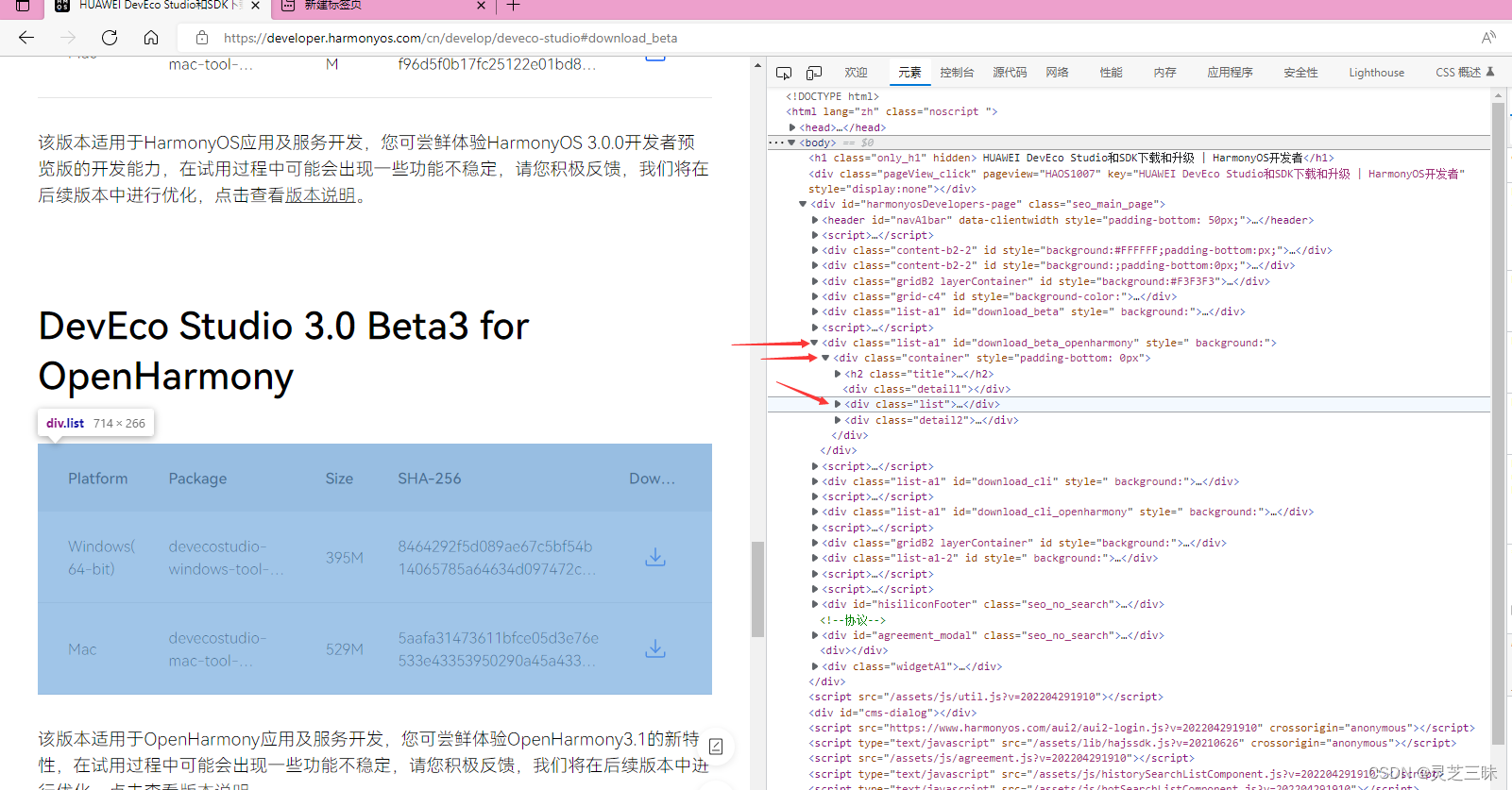Switch to the 性能 tab
The image size is (1512, 790).
point(1111,73)
